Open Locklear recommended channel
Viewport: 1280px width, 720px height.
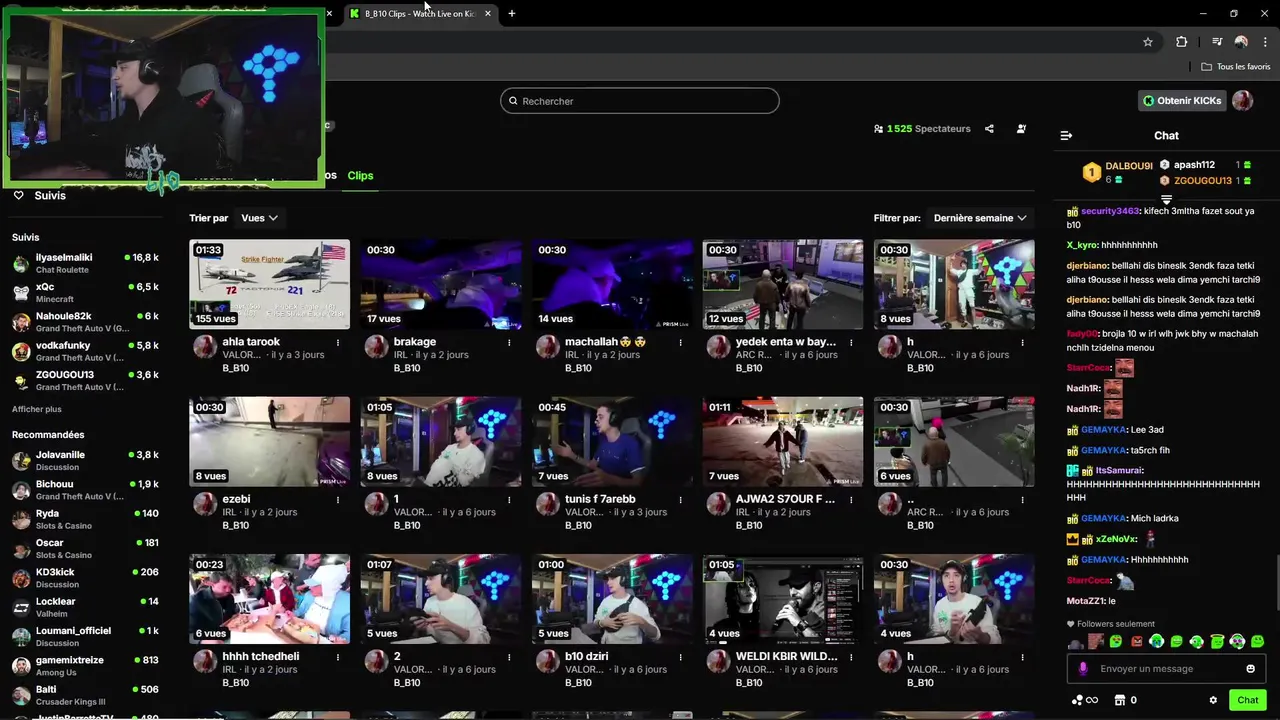pyautogui.click(x=85, y=607)
